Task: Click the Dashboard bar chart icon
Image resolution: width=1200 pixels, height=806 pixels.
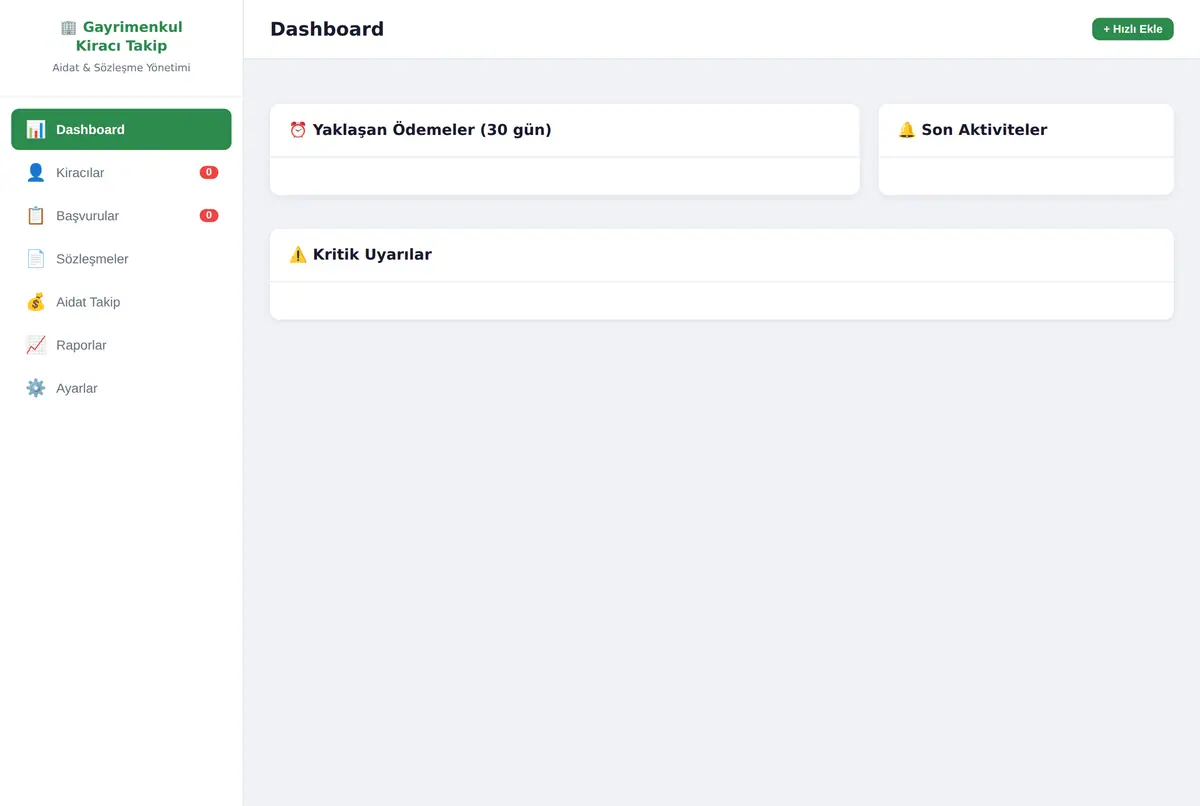Action: 36,129
